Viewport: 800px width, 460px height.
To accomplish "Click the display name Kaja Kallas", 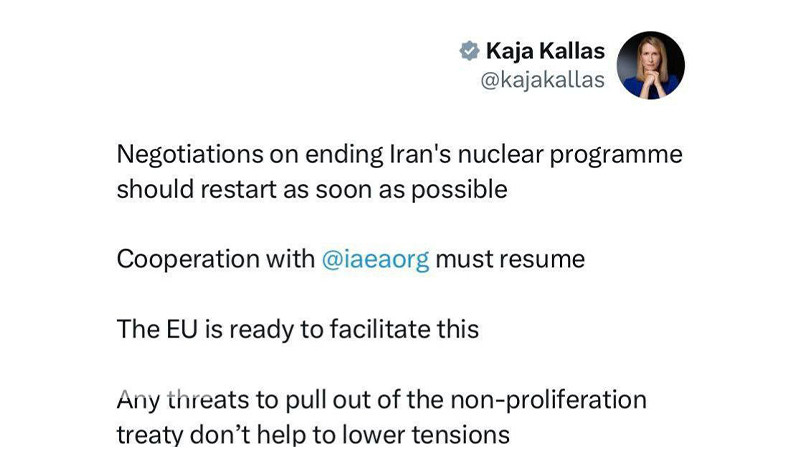I will 545,51.
